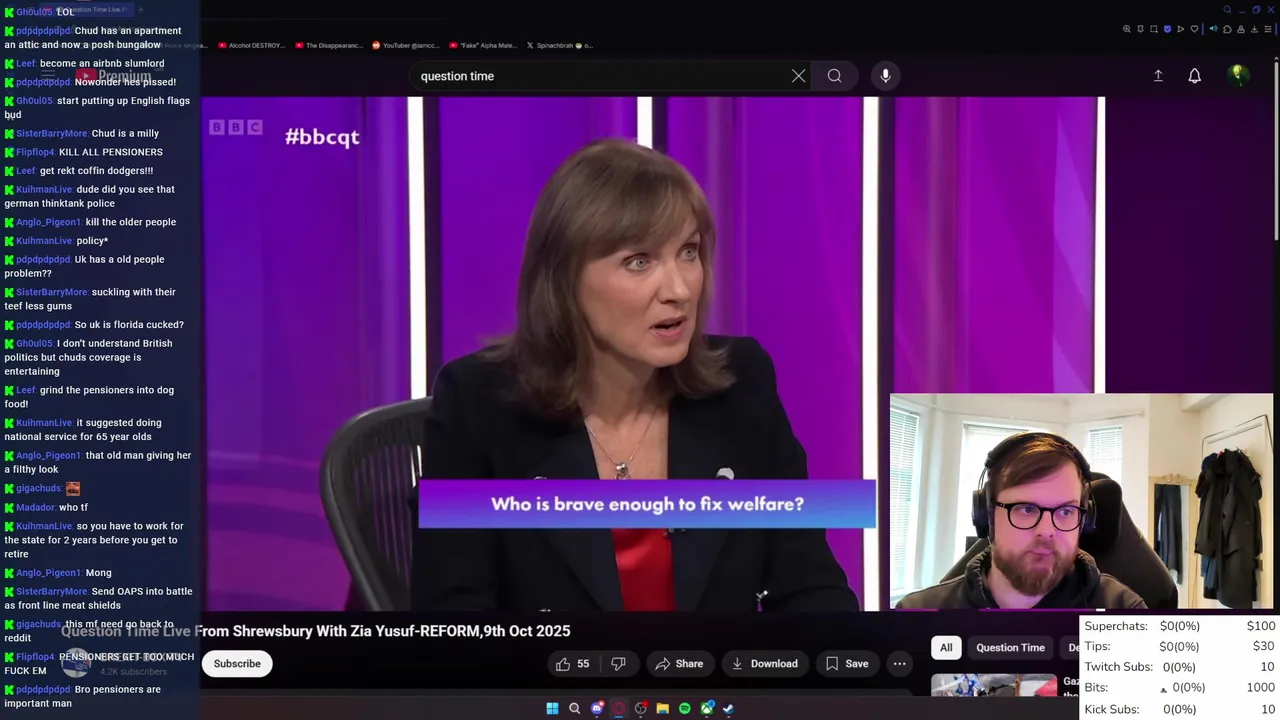Click the browser zoom magnifier icon
This screenshot has height=720, width=1280.
pyautogui.click(x=1127, y=29)
